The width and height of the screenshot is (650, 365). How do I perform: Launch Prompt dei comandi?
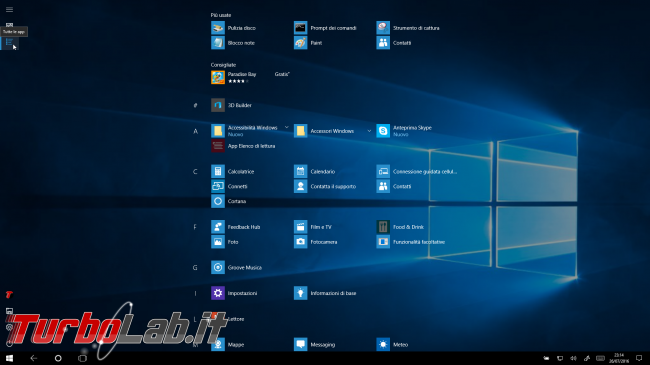click(325, 28)
